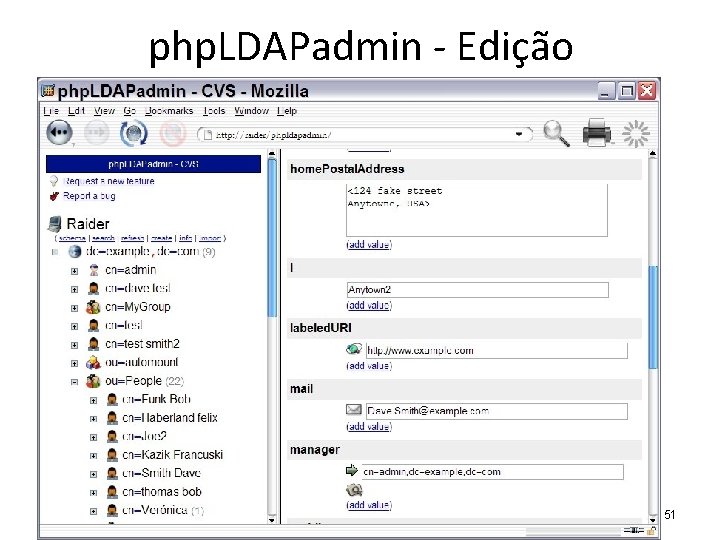This screenshot has width=720, height=540.
Task: Click the green arrow icon beside manager DN
Action: [352, 470]
